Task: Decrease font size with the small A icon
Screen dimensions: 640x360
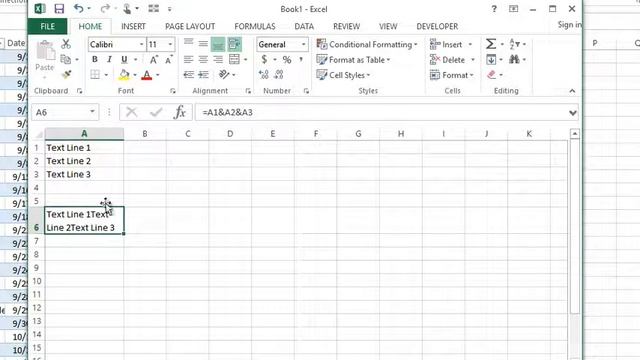Action: click(x=169, y=60)
